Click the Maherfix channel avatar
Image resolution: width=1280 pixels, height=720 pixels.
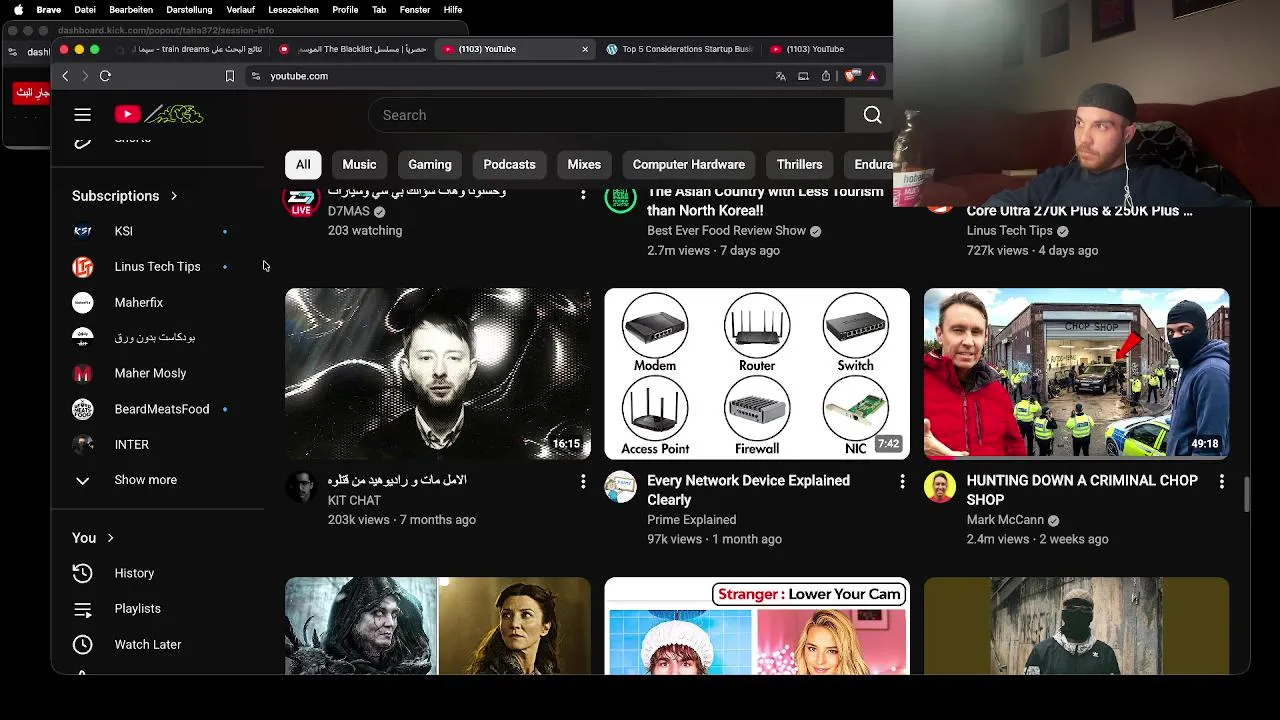coord(83,302)
